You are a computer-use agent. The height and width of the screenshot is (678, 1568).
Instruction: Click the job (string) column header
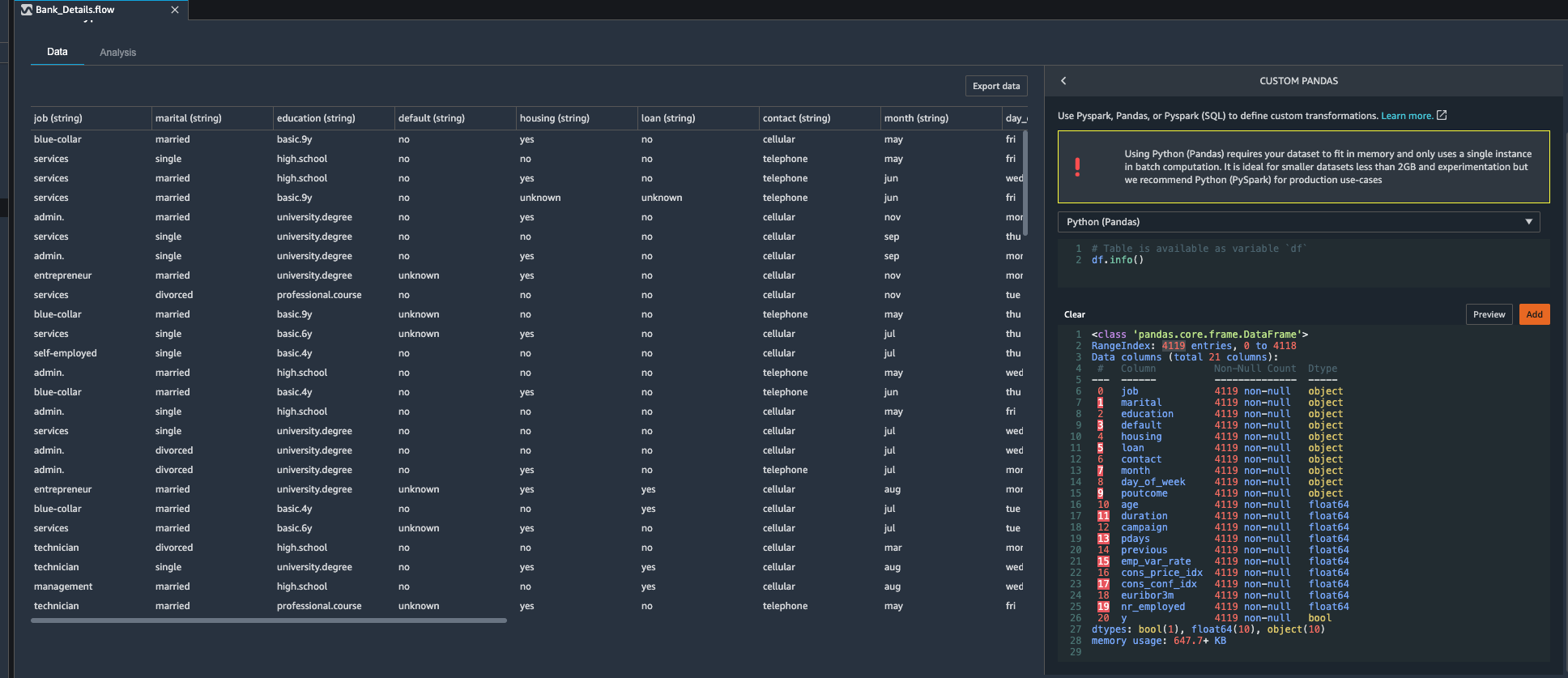58,118
